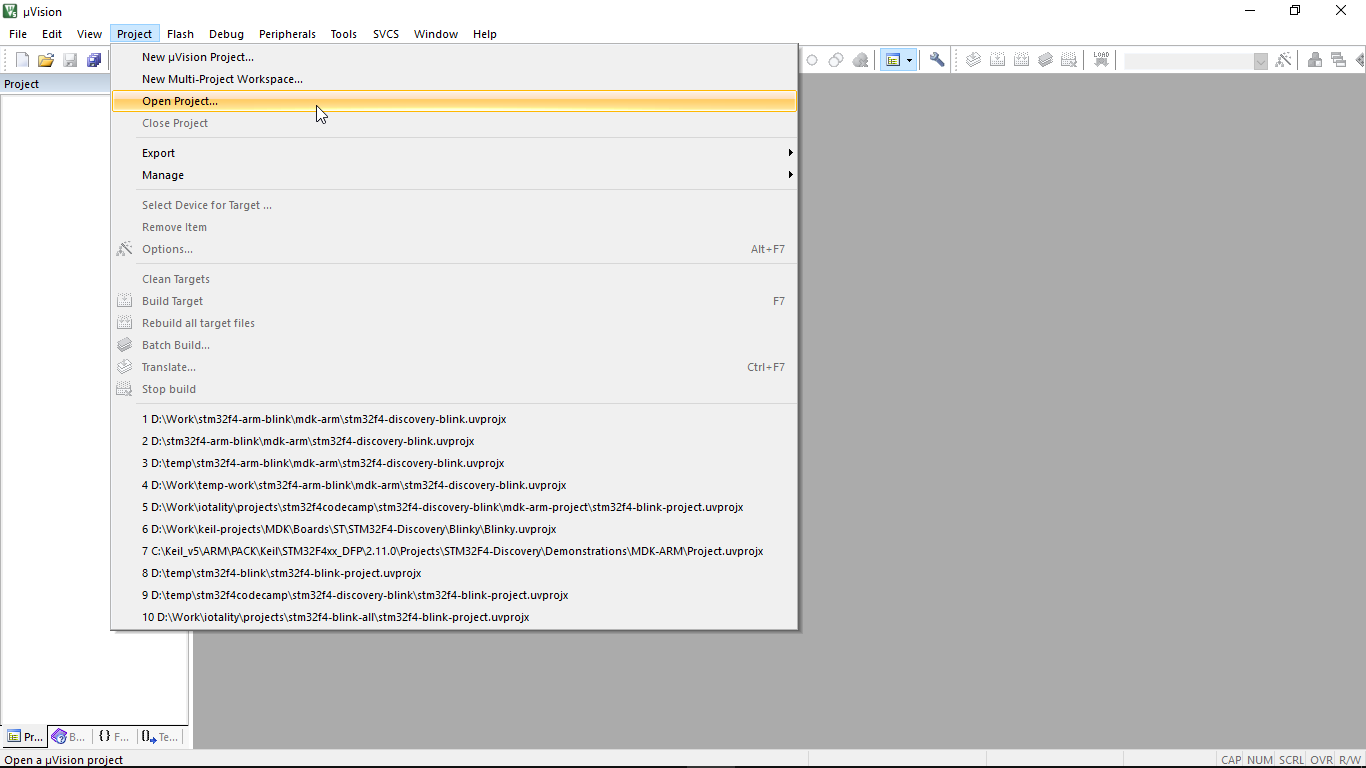Viewport: 1366px width, 768px height.
Task: Open recent project 4 in temp-work folder
Action: click(x=454, y=485)
